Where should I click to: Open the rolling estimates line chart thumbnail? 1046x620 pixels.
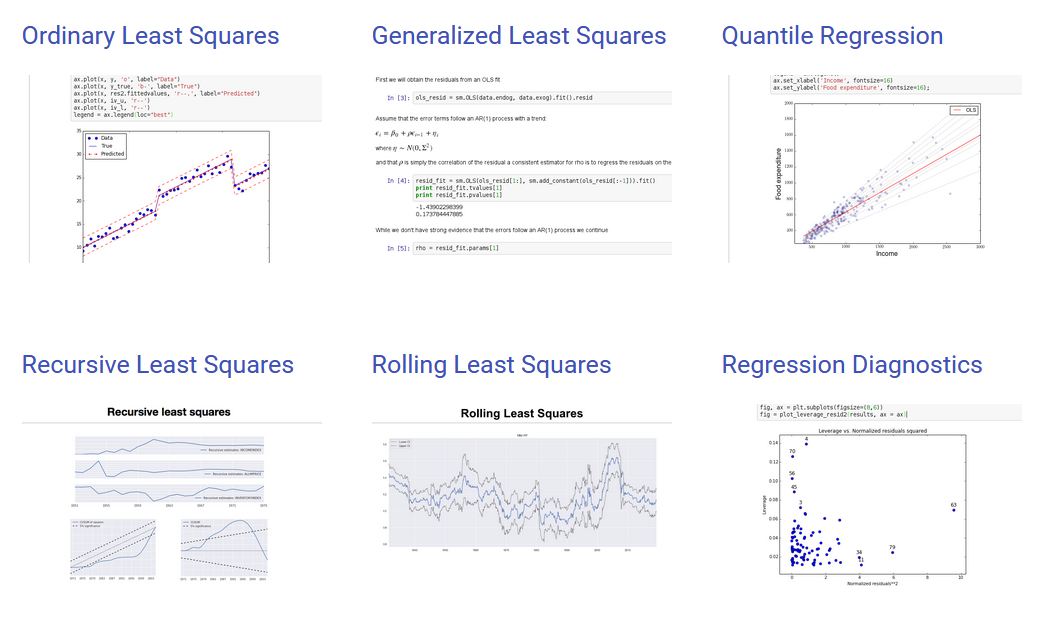(522, 492)
